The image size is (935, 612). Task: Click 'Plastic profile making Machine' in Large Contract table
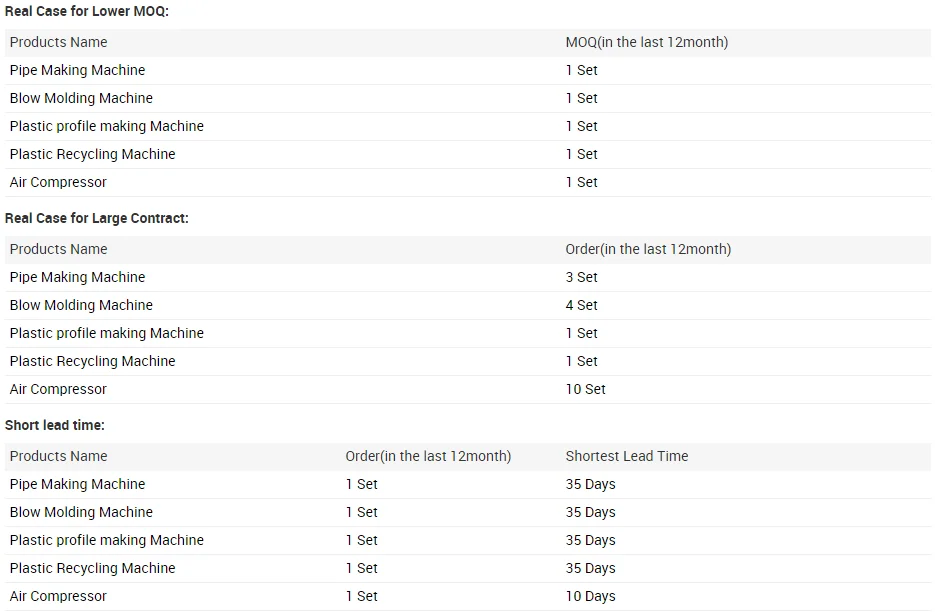click(x=106, y=333)
